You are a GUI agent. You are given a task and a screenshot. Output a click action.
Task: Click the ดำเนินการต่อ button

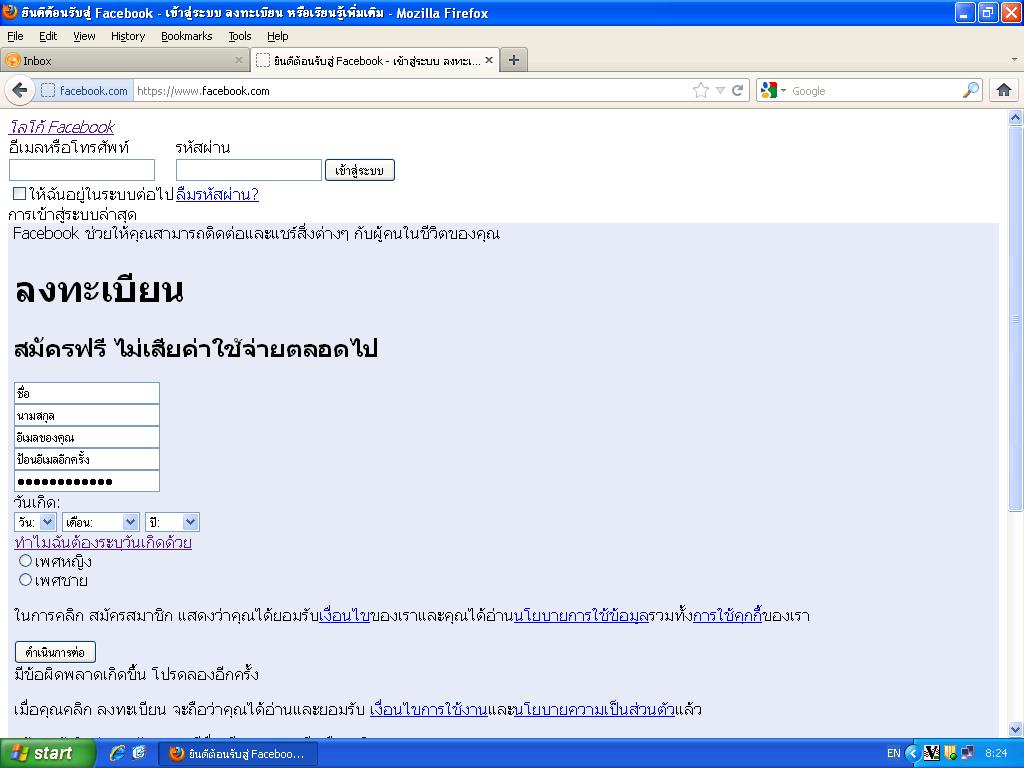(x=56, y=652)
